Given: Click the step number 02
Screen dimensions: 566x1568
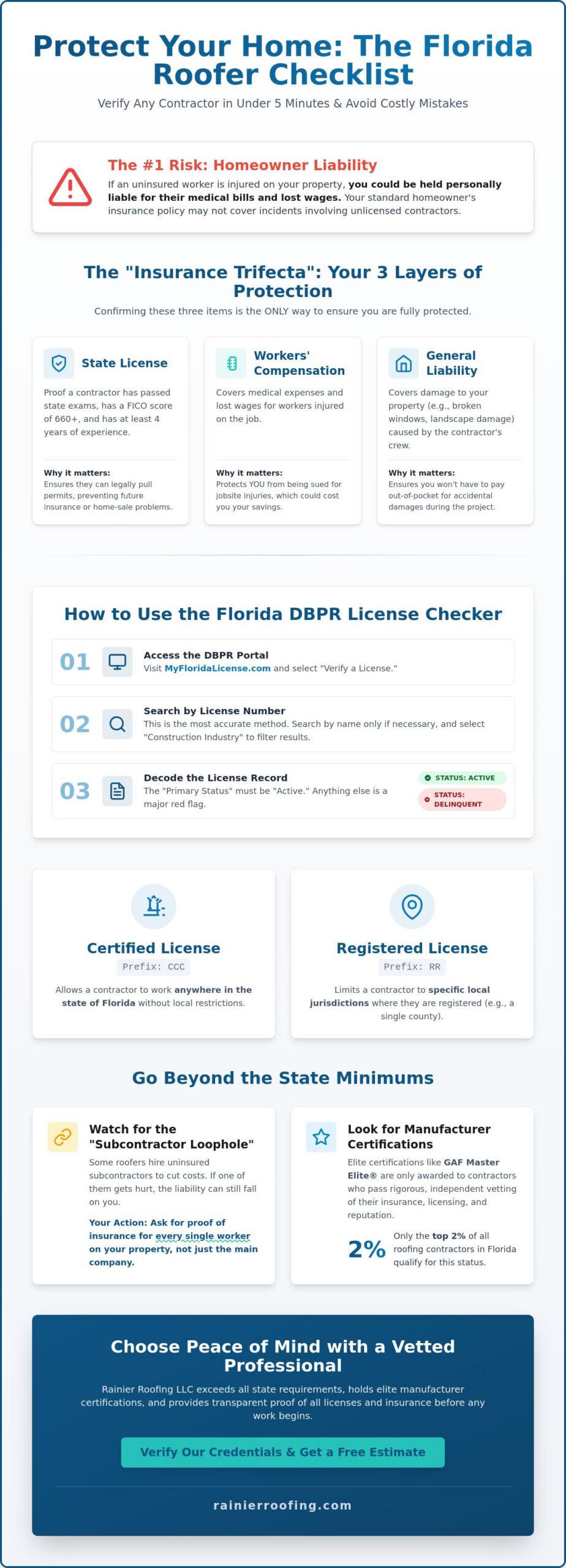Looking at the screenshot, I should click(75, 724).
